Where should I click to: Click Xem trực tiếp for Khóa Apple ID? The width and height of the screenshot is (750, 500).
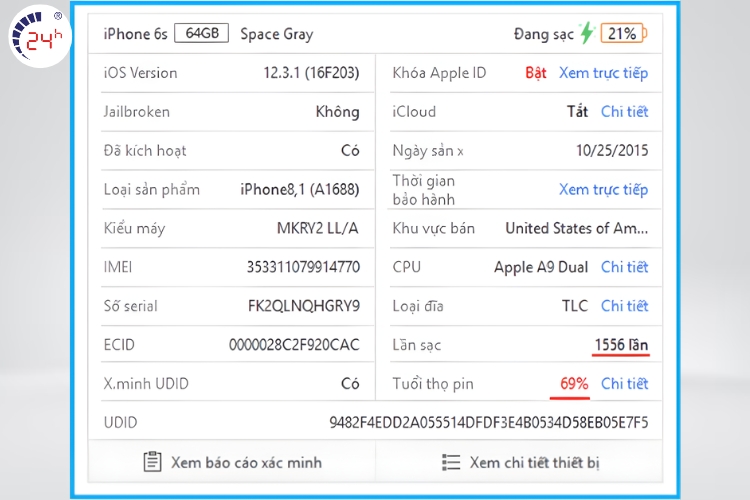coord(604,73)
